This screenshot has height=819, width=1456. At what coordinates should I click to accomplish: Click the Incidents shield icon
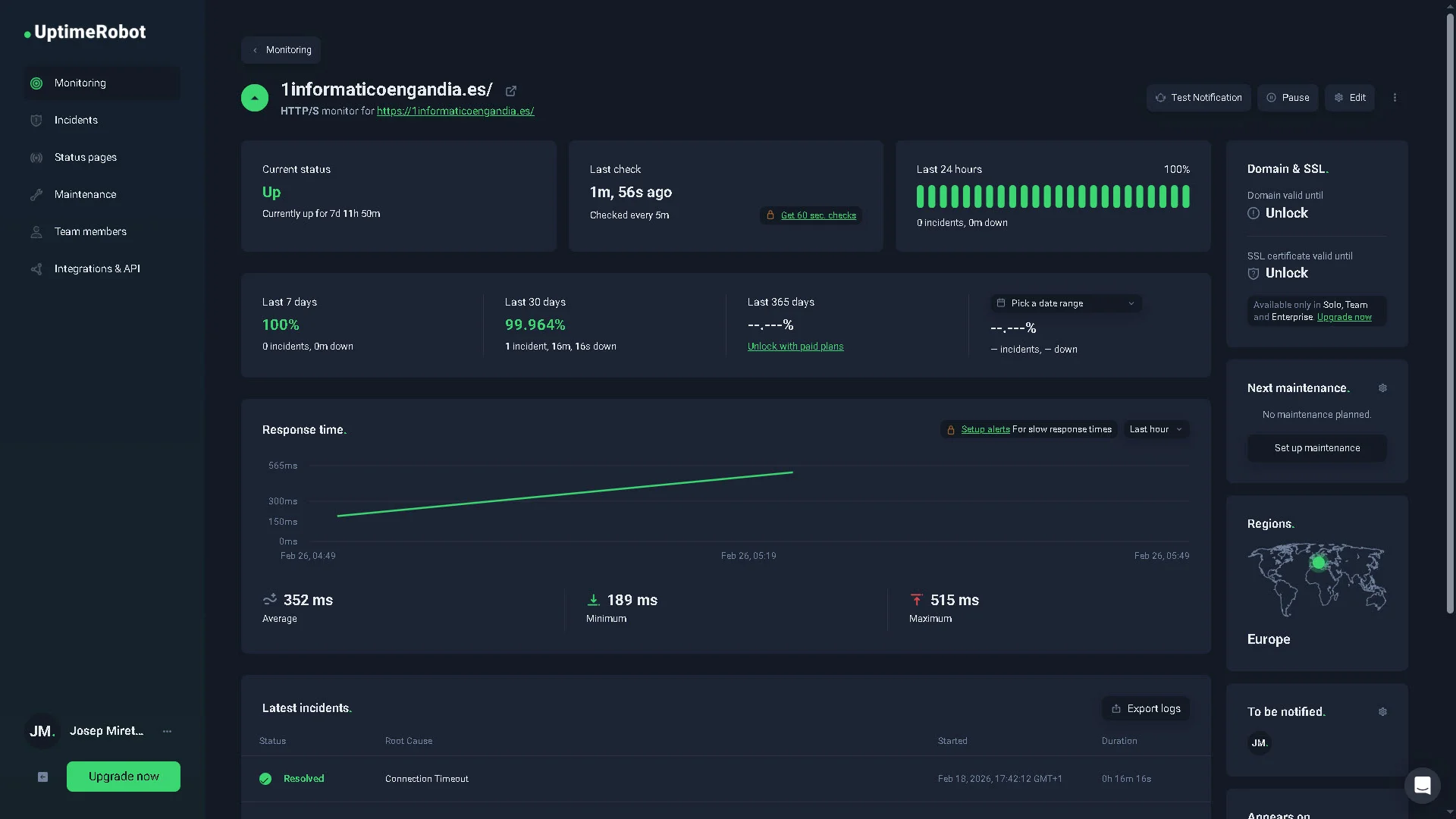(36, 121)
